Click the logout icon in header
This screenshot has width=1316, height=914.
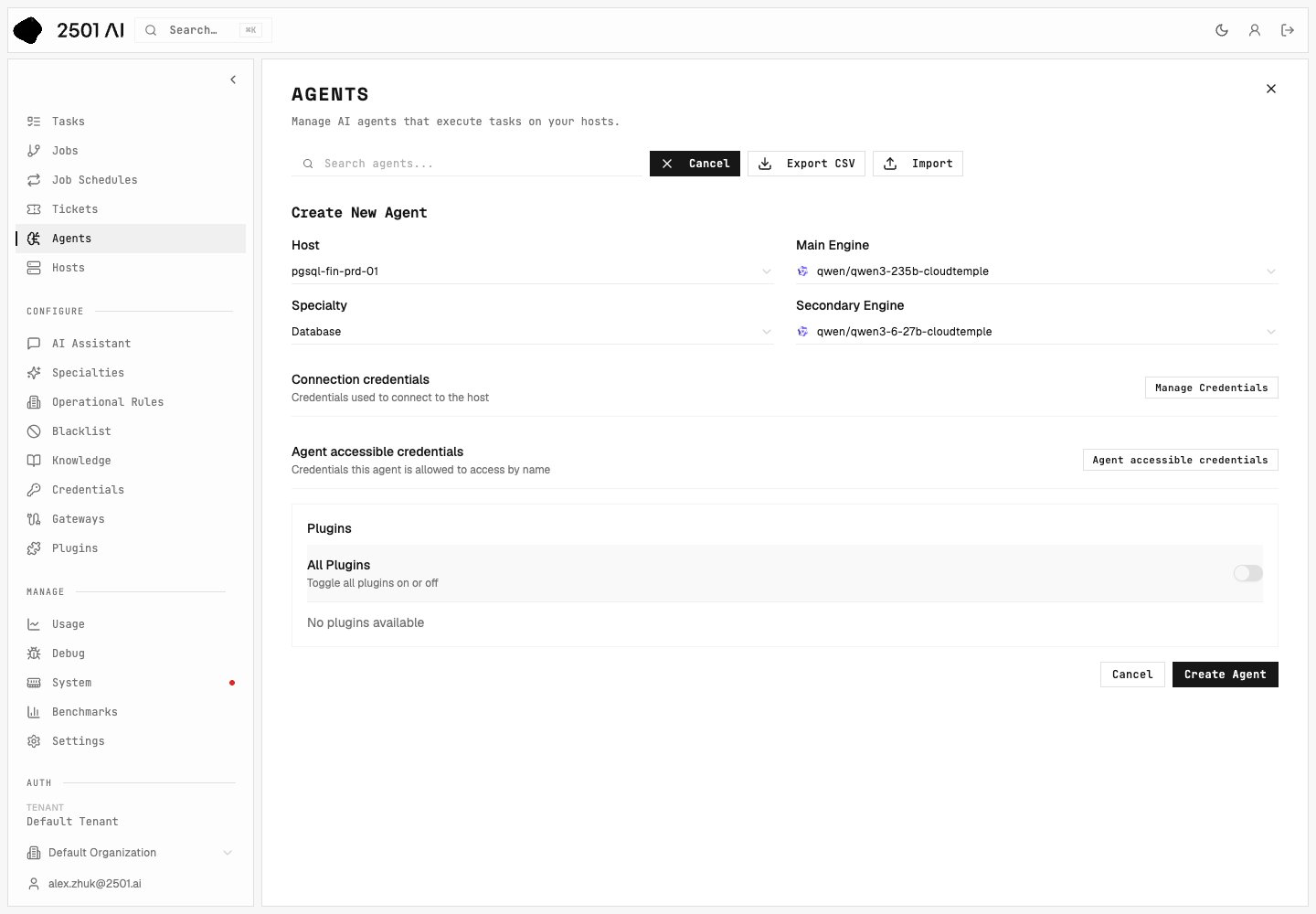[1288, 30]
